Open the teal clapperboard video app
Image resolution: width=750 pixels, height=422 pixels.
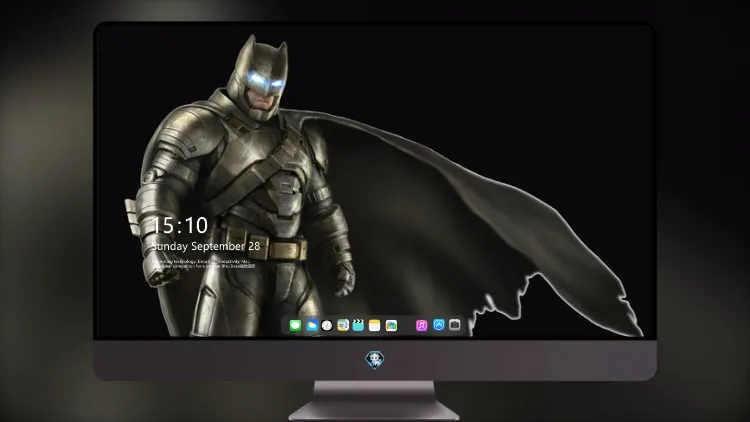pyautogui.click(x=358, y=326)
